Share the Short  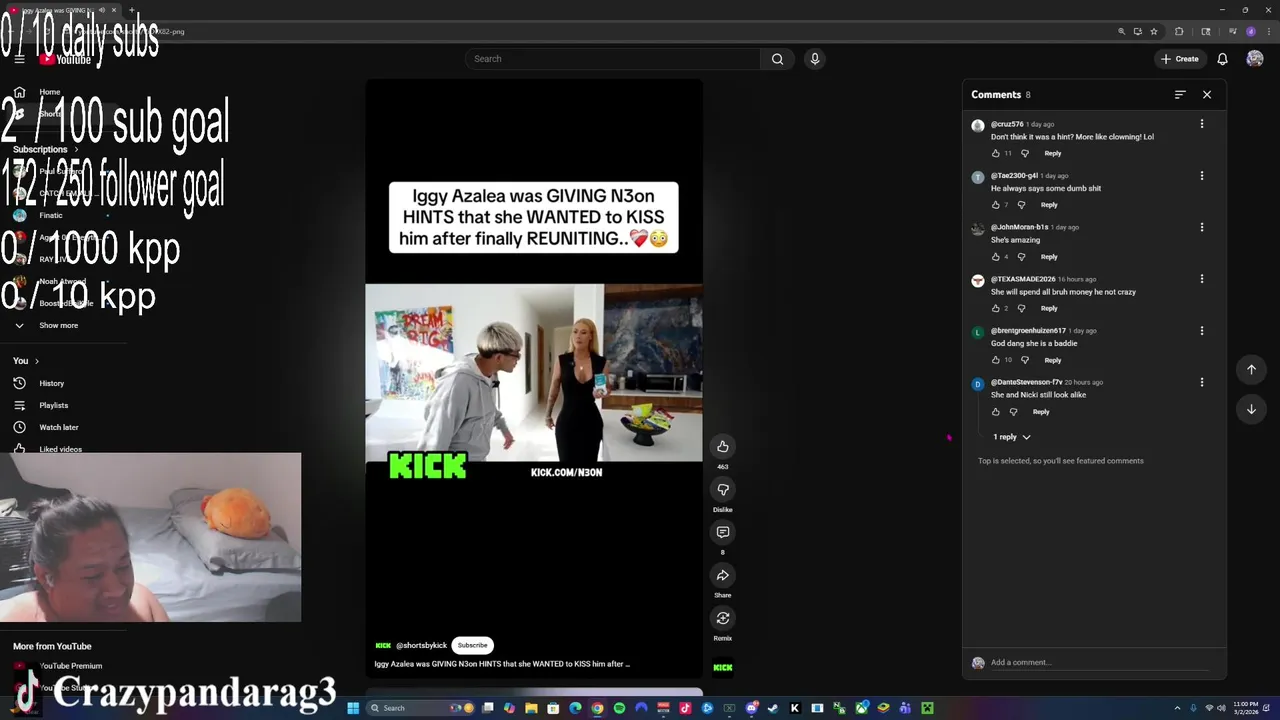(x=722, y=575)
